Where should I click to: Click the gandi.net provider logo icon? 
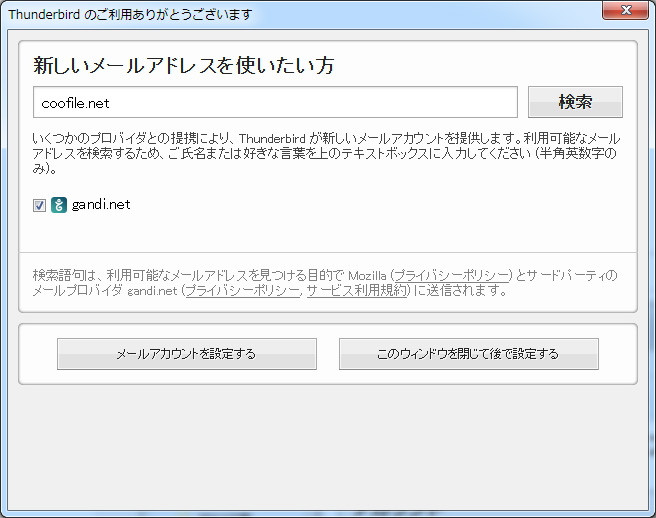59,205
